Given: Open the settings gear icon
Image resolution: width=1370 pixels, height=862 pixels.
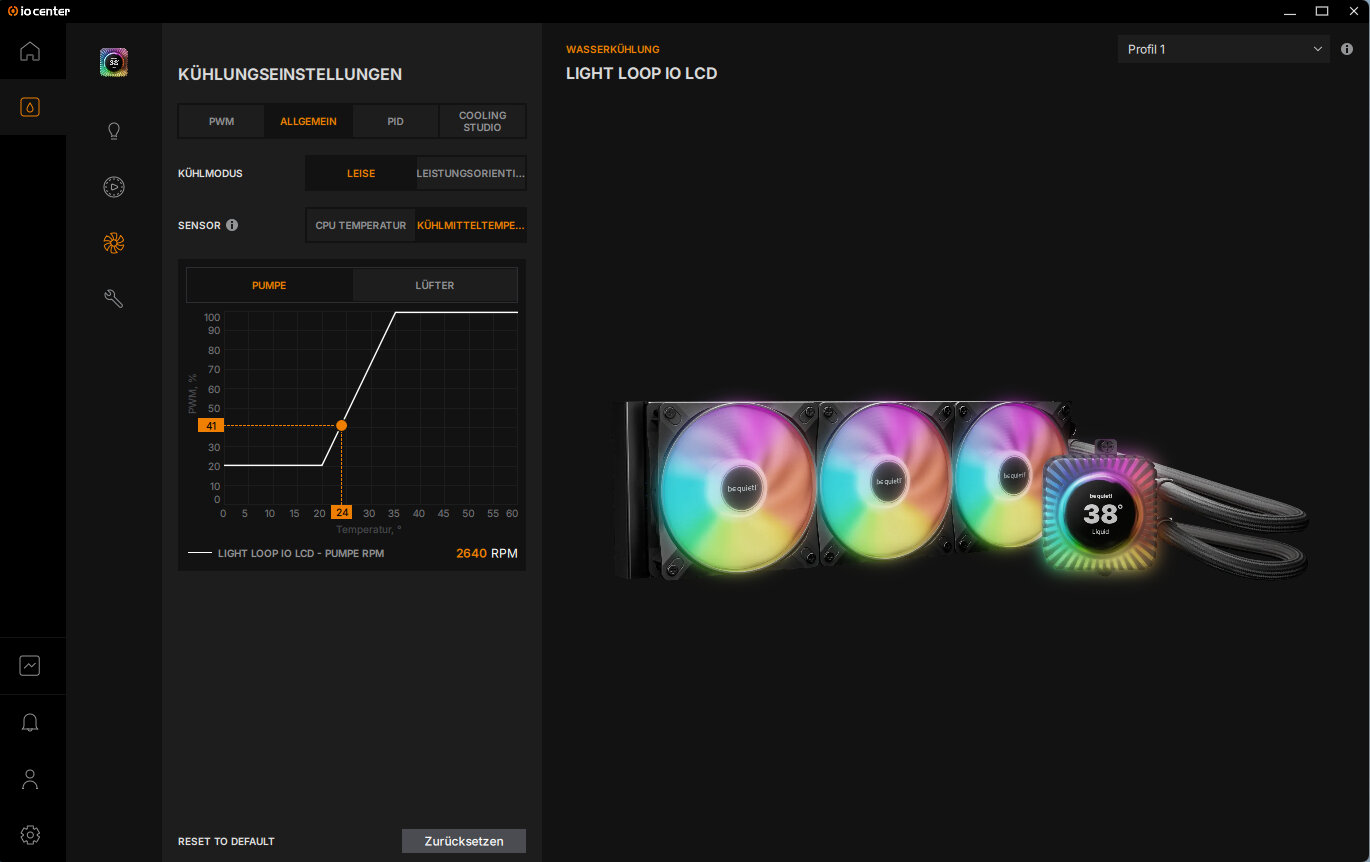Looking at the screenshot, I should click(30, 835).
